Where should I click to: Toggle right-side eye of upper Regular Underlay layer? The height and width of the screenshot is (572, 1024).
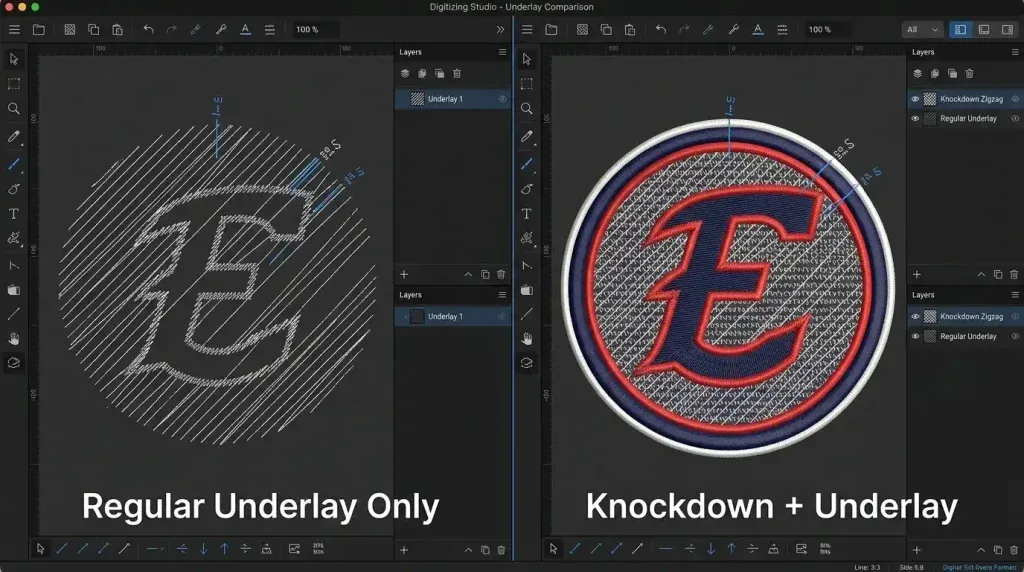click(x=1015, y=119)
